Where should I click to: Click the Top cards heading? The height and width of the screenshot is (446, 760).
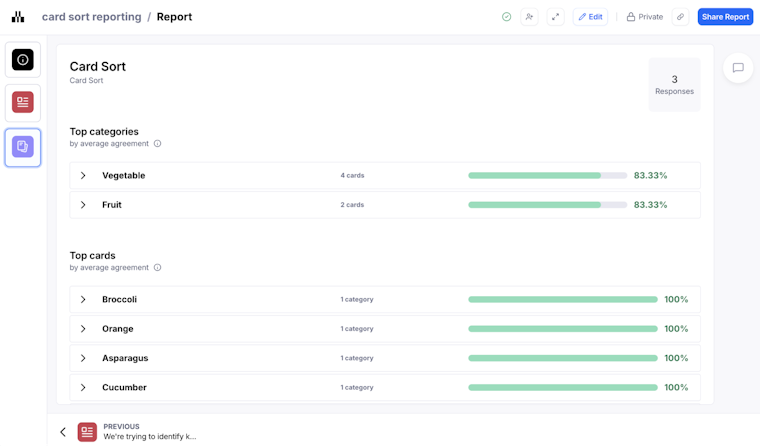(93, 255)
